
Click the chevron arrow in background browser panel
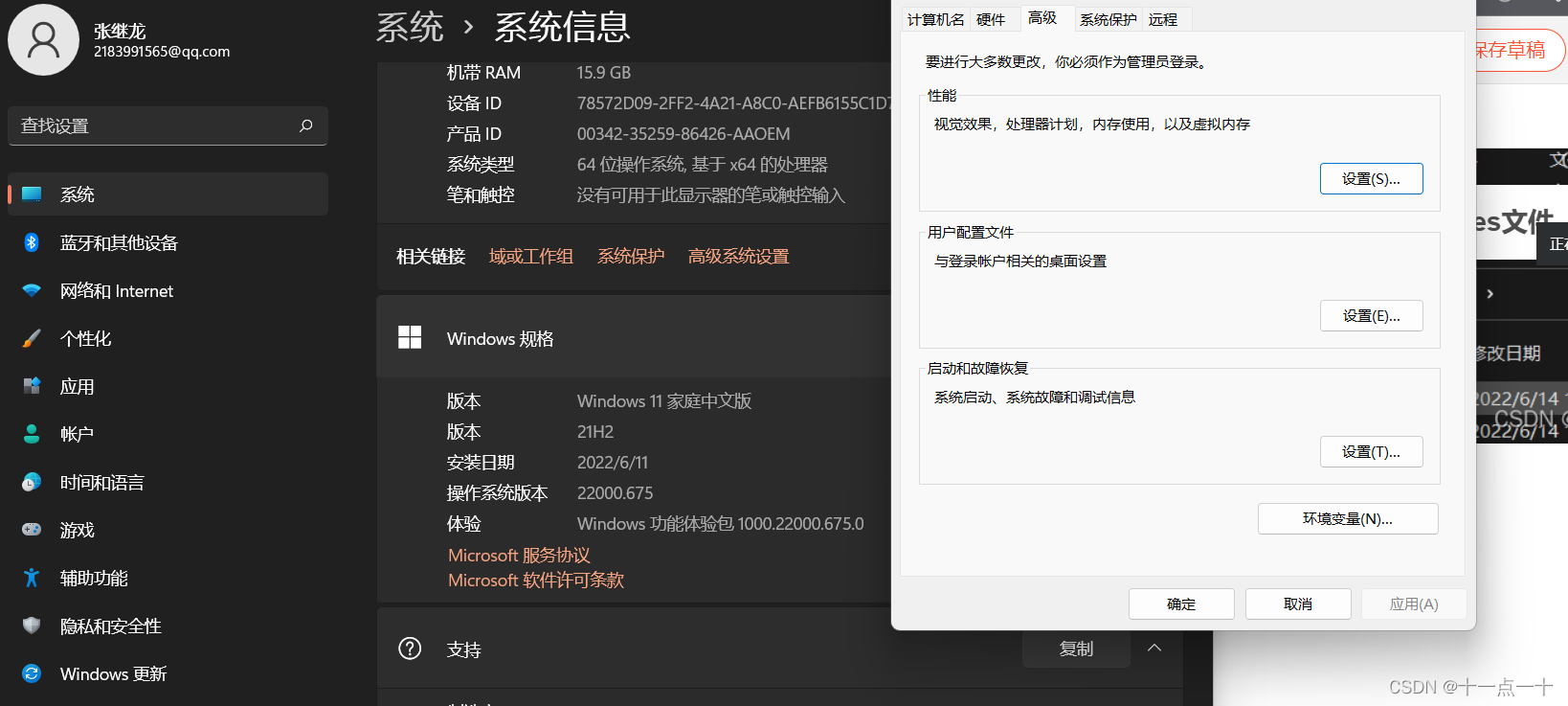(x=1490, y=294)
